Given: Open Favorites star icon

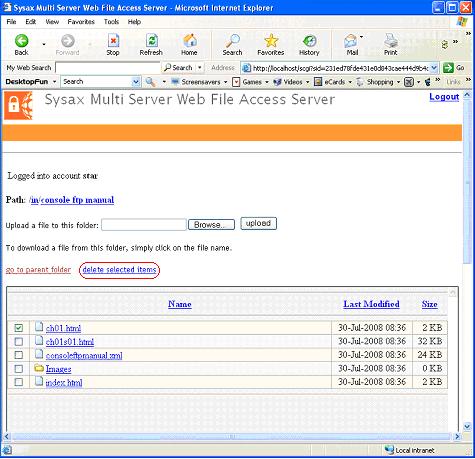Looking at the screenshot, I should coord(271,41).
